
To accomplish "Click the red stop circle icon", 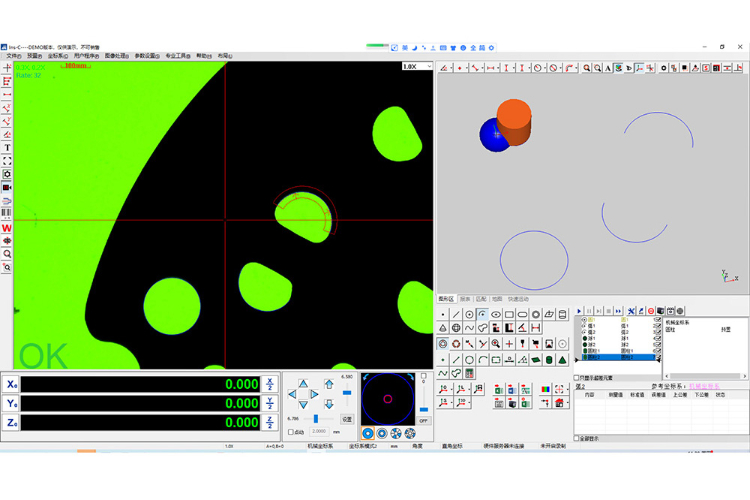I will [x=651, y=311].
